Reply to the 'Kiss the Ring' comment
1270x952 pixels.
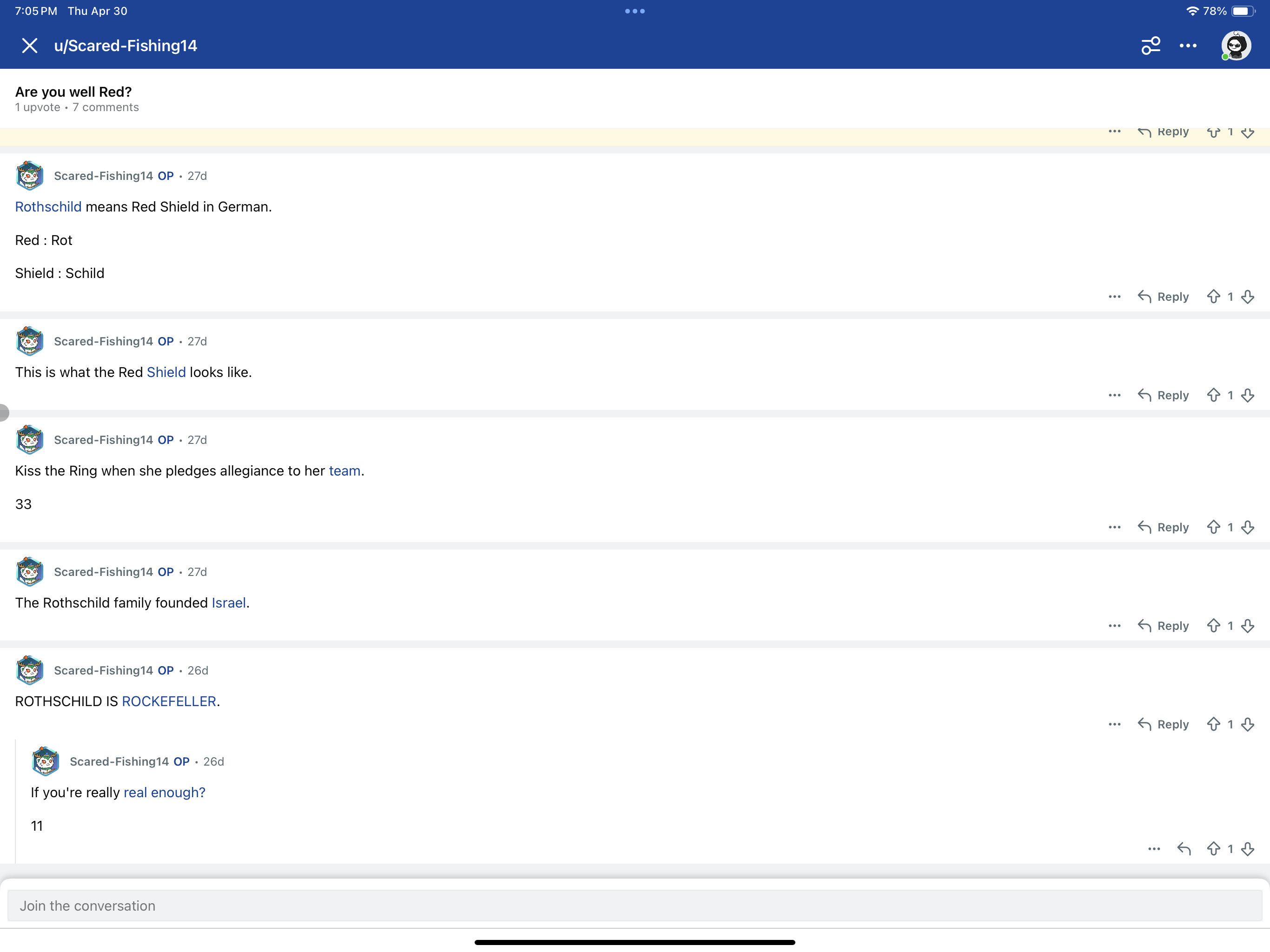pos(1163,527)
